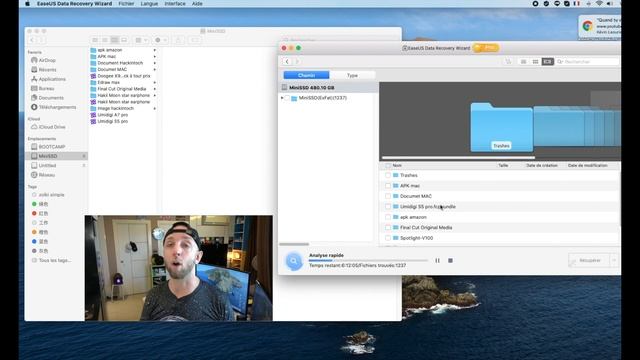Screen dimensions: 640x360
Task: Check the Final Cut Original Media checkbox in EaseUS
Action: pyautogui.click(x=388, y=227)
